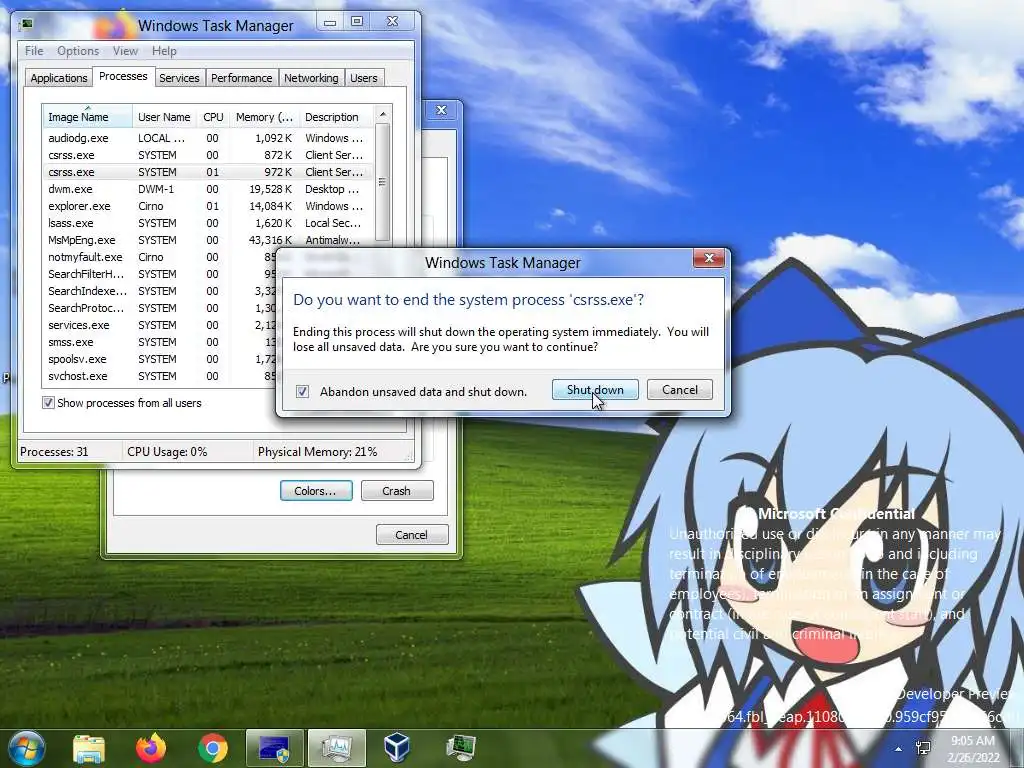
Task: Sort by Description column header
Action: [x=336, y=117]
